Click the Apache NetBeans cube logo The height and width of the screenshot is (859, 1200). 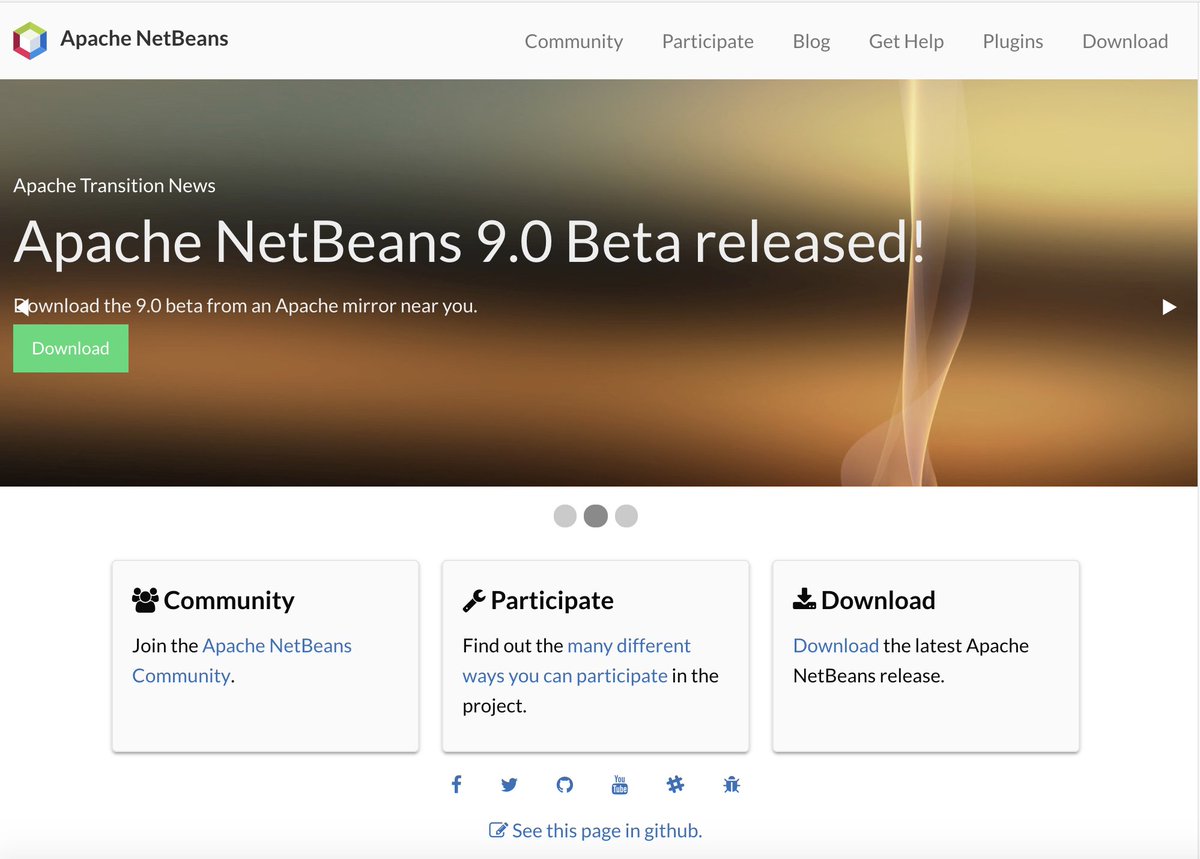pyautogui.click(x=30, y=40)
